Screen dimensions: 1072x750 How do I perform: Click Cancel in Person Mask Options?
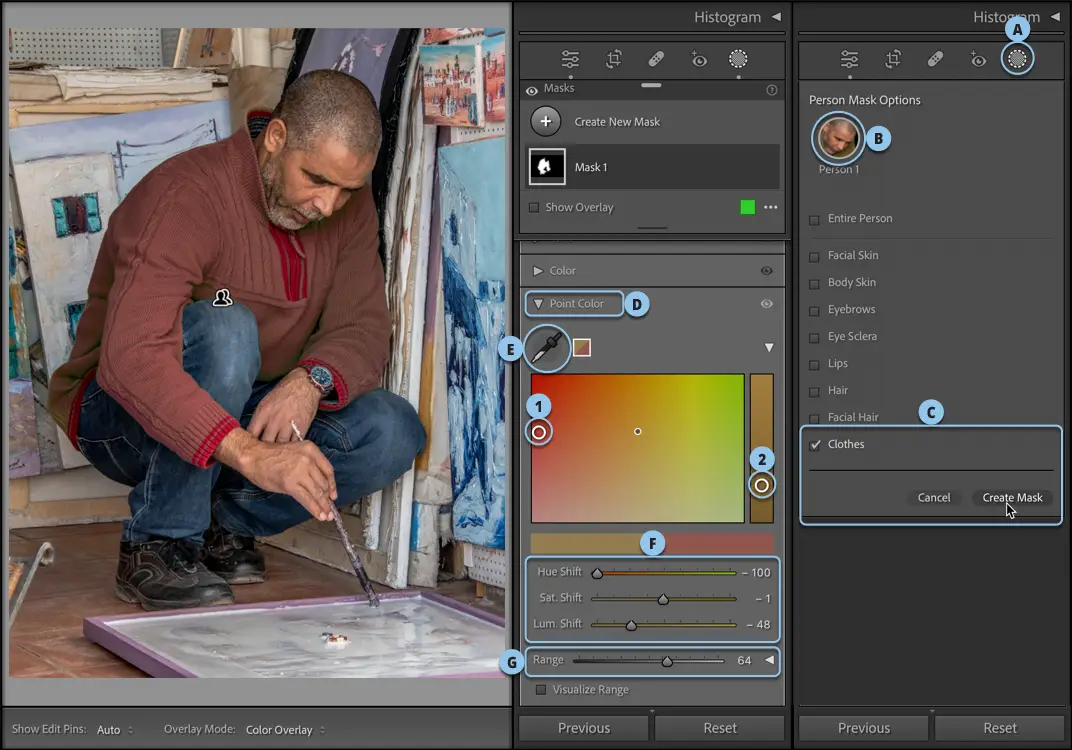pos(933,498)
